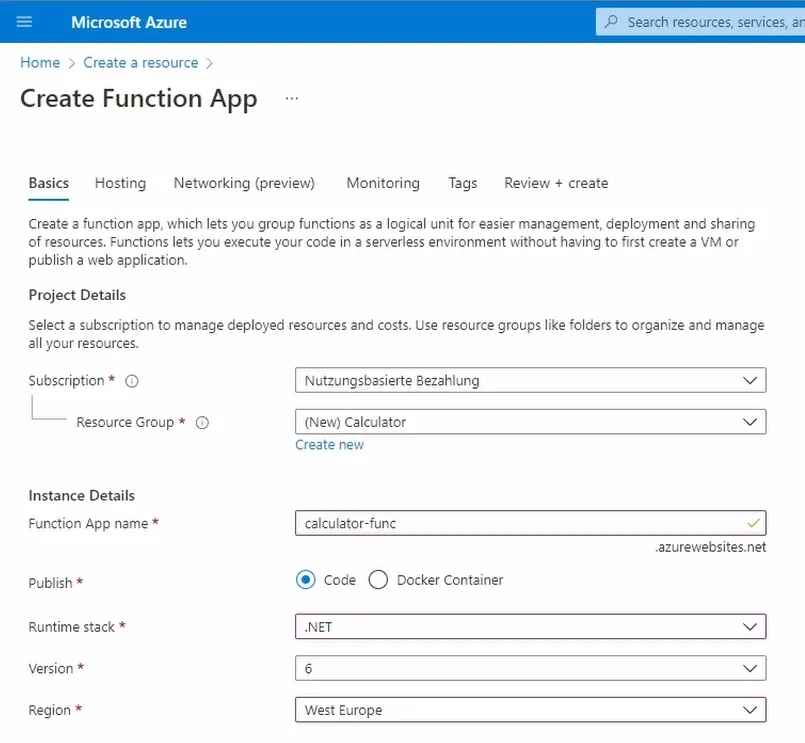805x743 pixels.
Task: Open the Region dropdown
Action: coord(530,710)
